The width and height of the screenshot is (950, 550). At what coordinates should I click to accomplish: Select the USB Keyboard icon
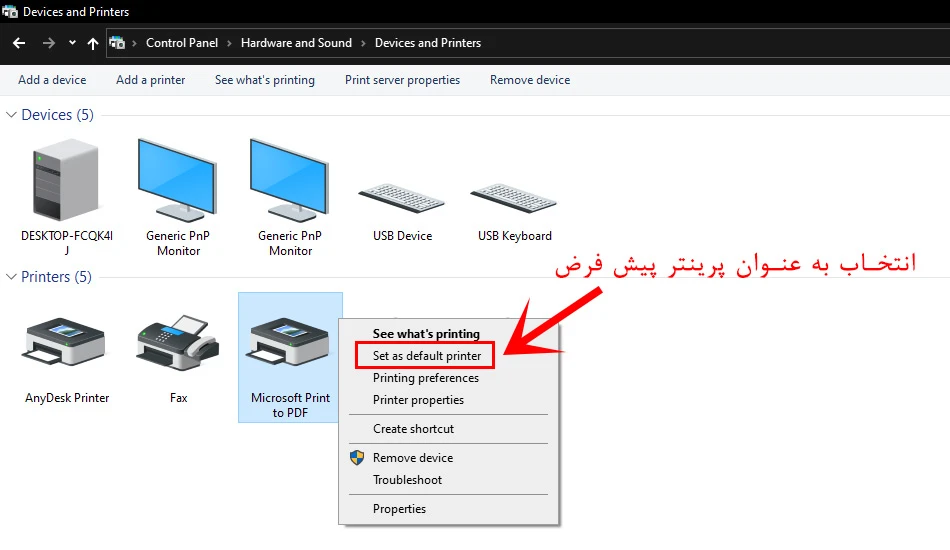(514, 199)
